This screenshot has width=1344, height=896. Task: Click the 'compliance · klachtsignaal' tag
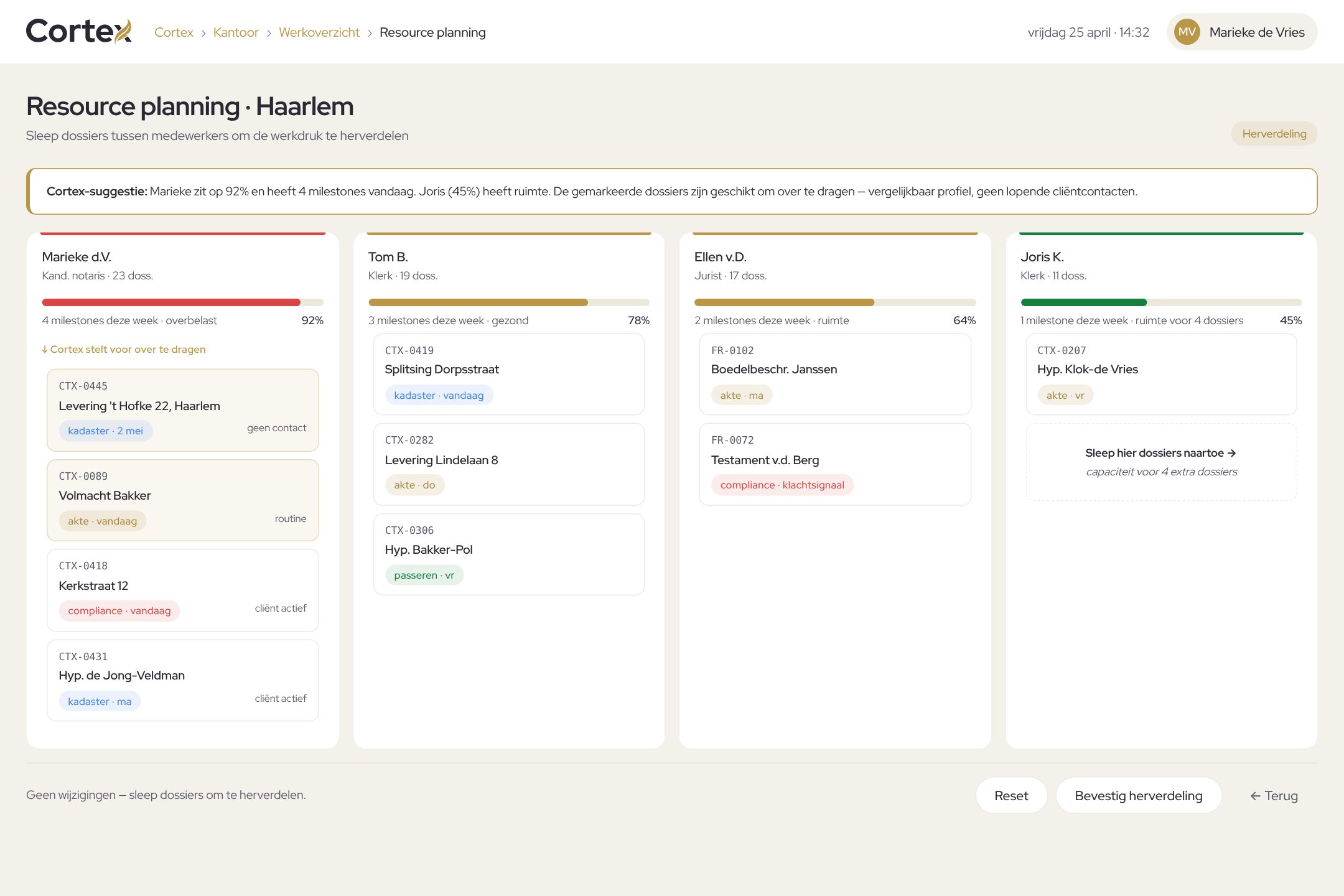782,485
